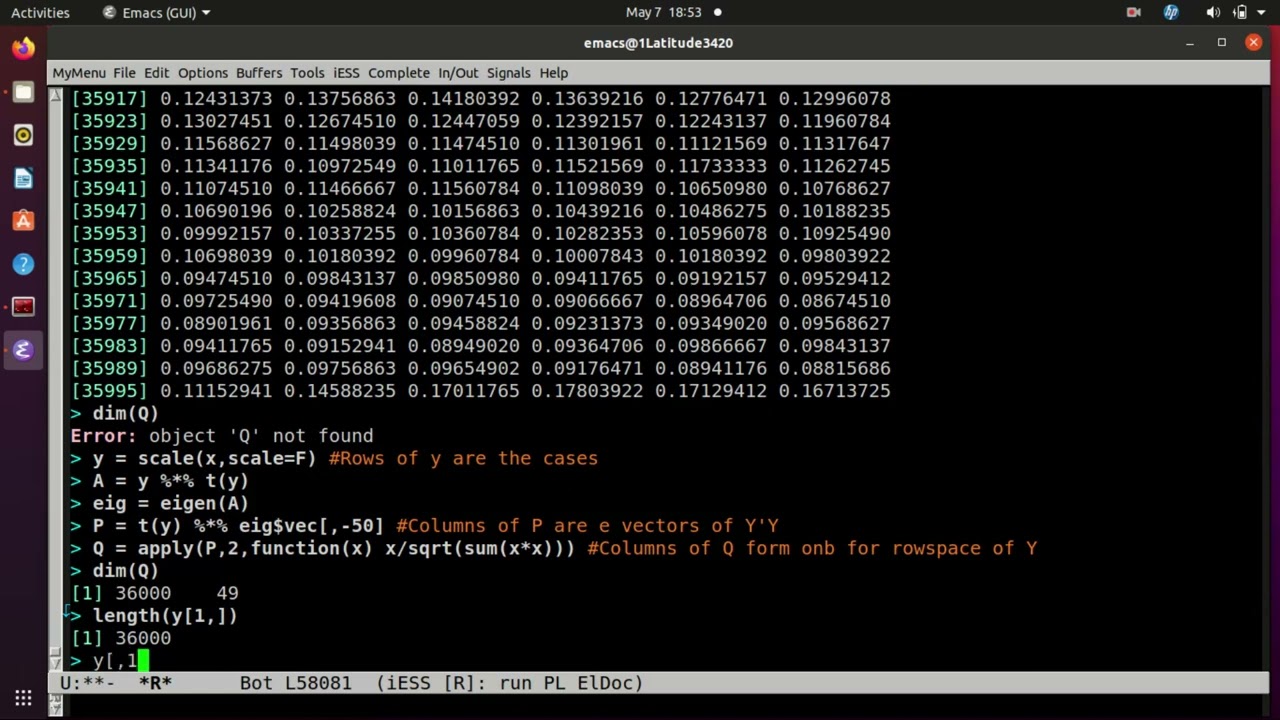
Task: Open the Tools menu
Action: (307, 73)
